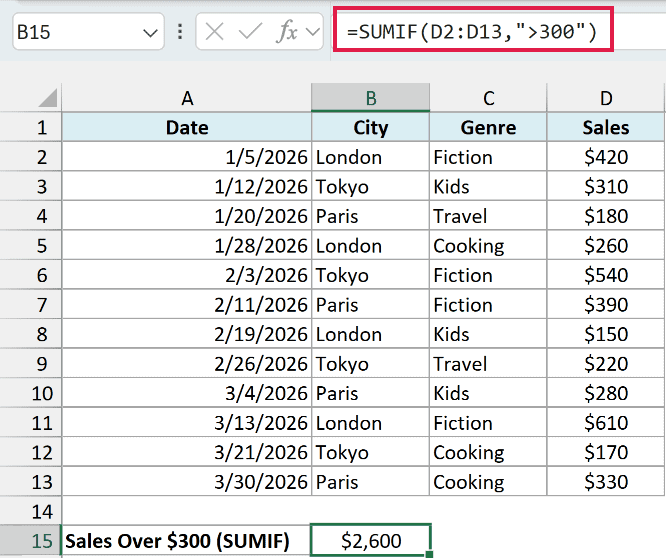Click Tokyo in row 3
The height and width of the screenshot is (558, 666).
pos(370,187)
